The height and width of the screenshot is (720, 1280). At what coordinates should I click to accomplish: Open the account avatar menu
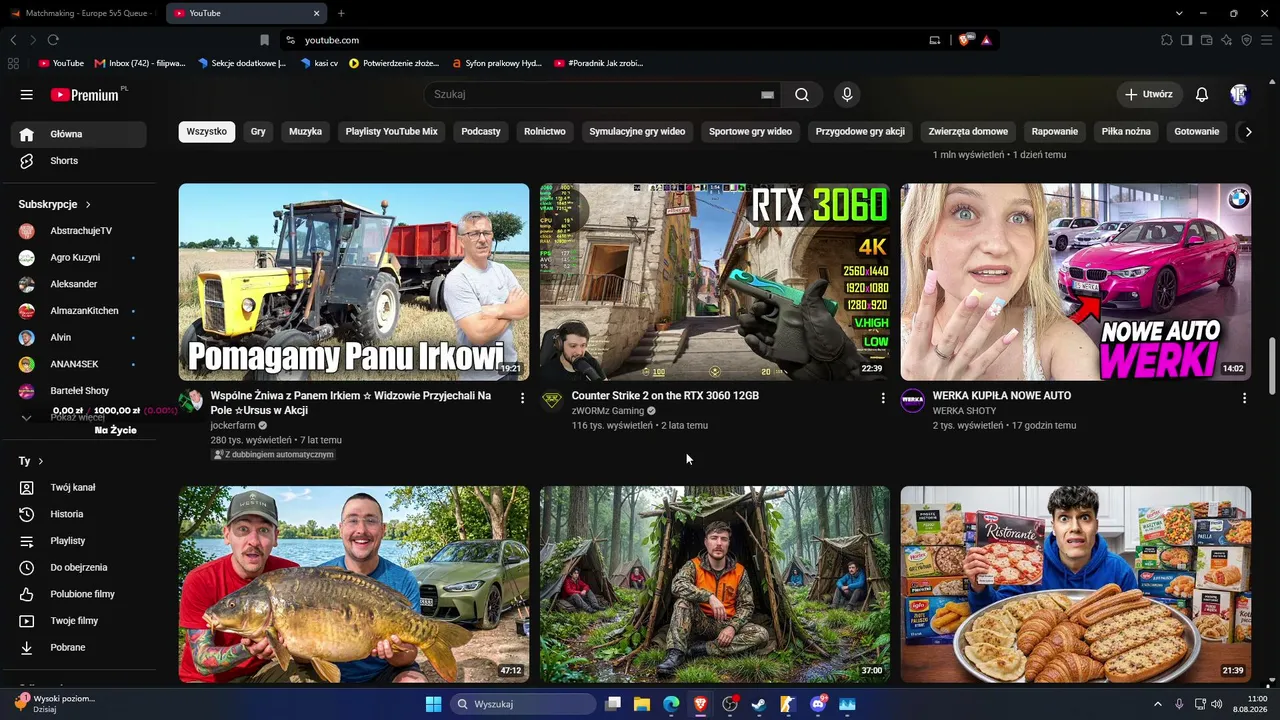[1239, 95]
